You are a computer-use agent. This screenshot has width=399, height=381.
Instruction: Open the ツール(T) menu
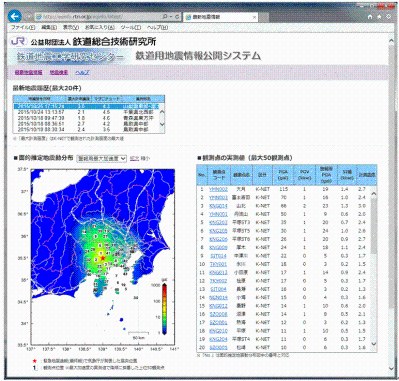131,27
